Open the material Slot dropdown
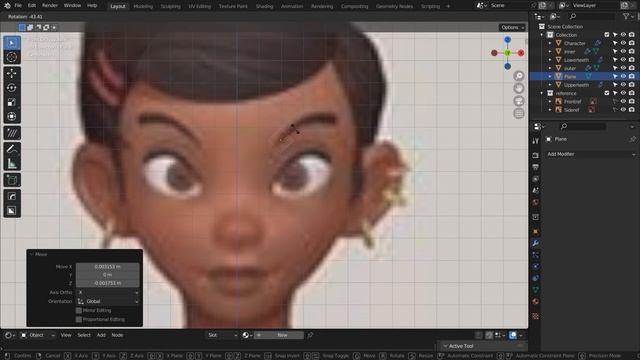This screenshot has width=640, height=360. coord(222,335)
